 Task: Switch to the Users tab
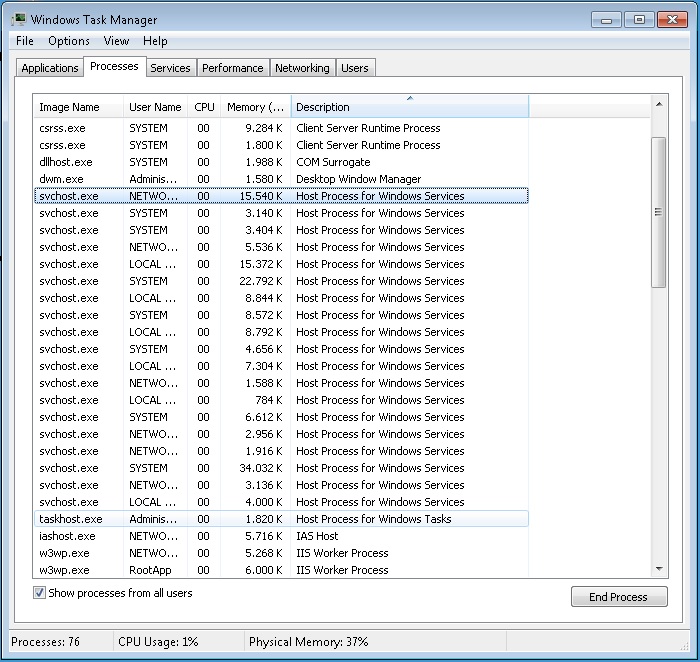[x=355, y=68]
